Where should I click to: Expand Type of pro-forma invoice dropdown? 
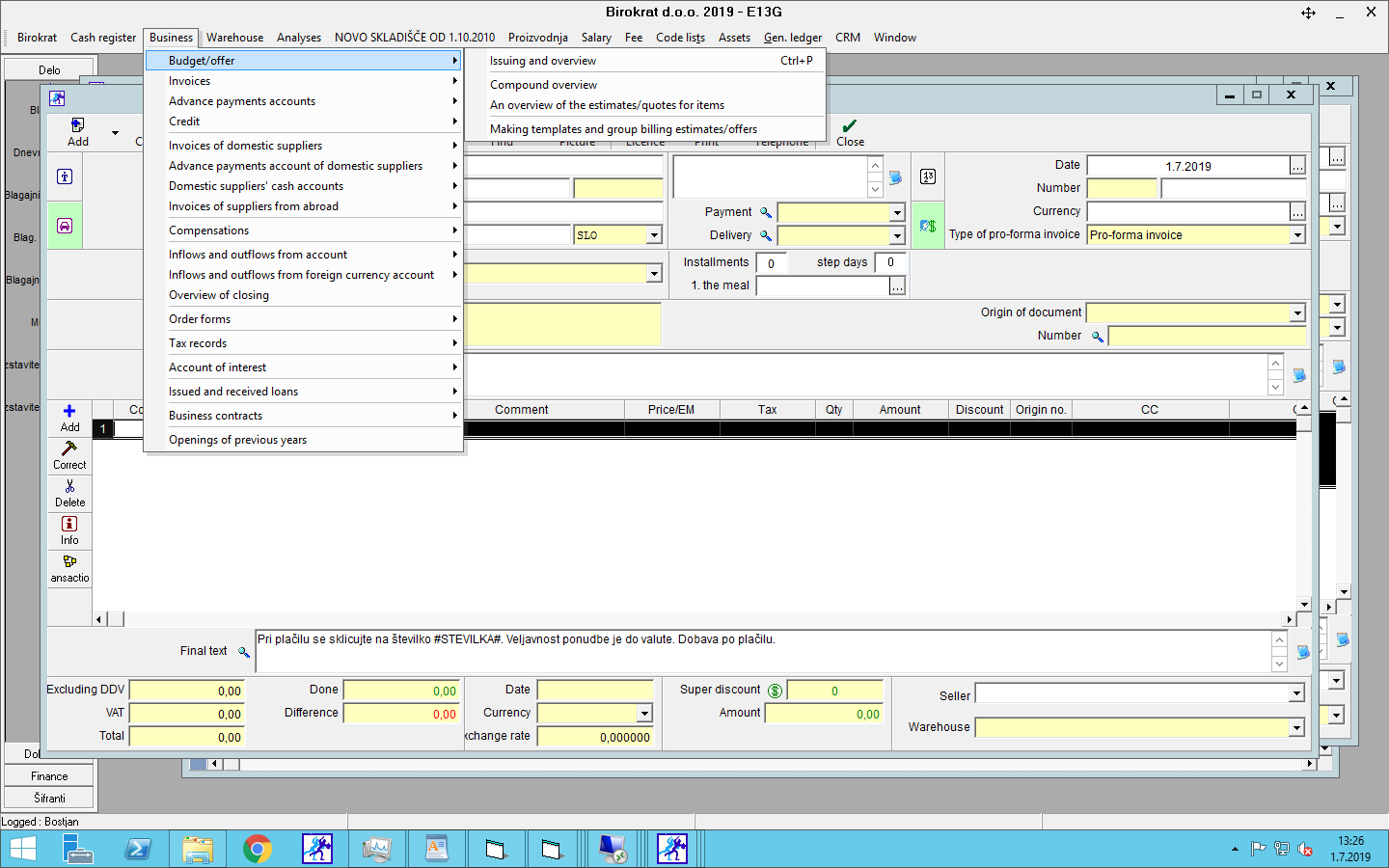1297,235
